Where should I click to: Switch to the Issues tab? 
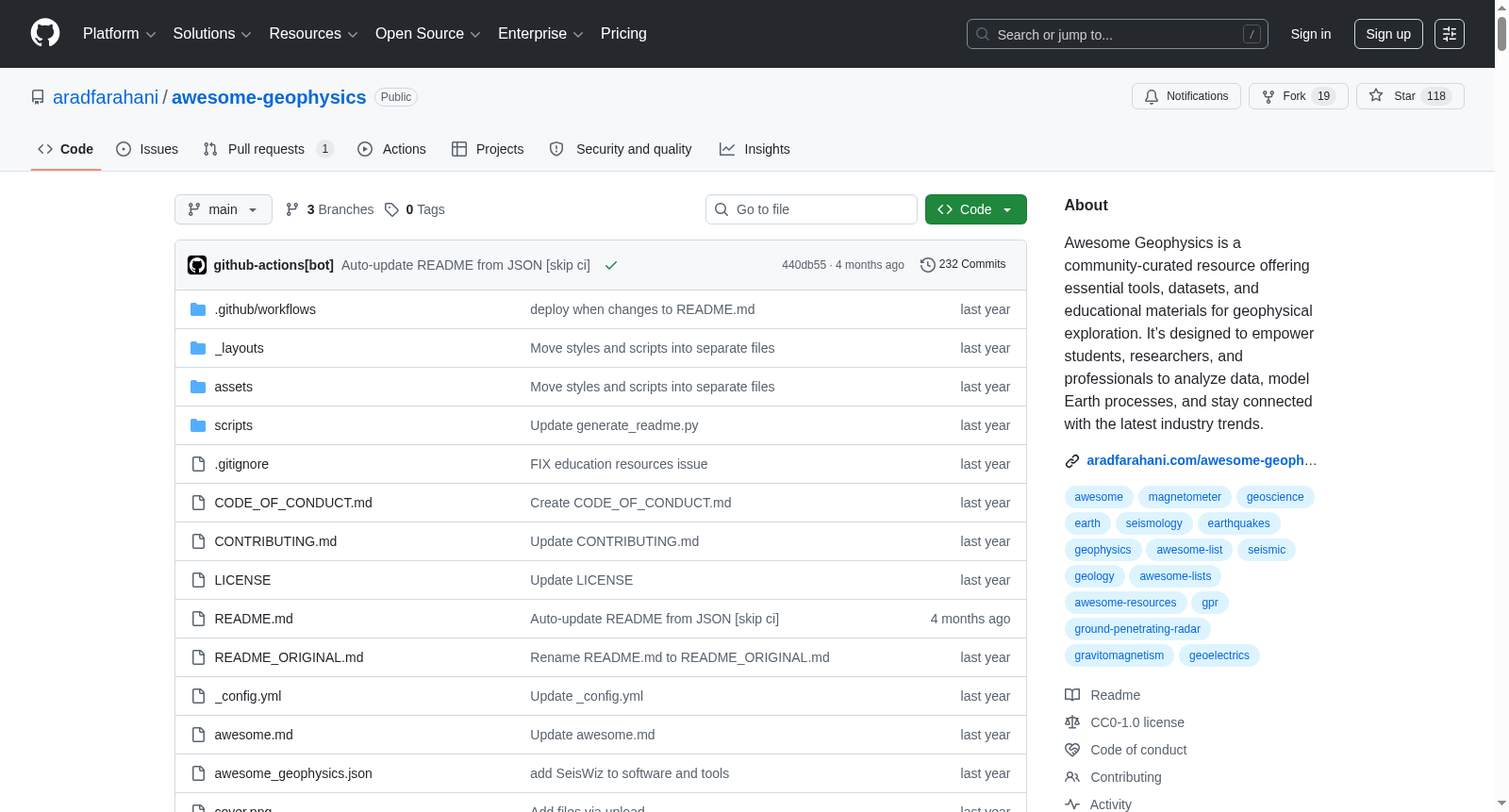[147, 149]
